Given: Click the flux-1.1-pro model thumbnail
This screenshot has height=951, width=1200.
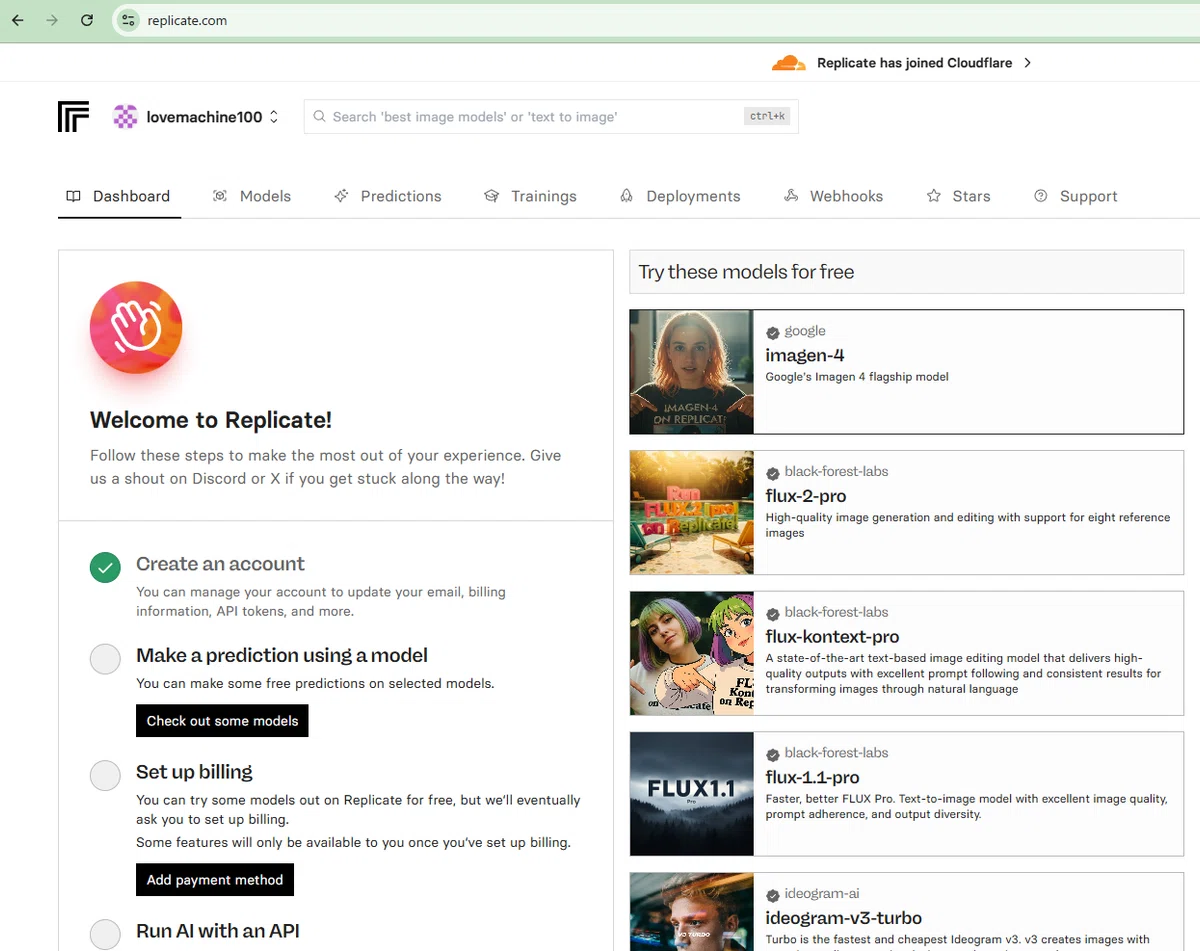Looking at the screenshot, I should pos(692,794).
